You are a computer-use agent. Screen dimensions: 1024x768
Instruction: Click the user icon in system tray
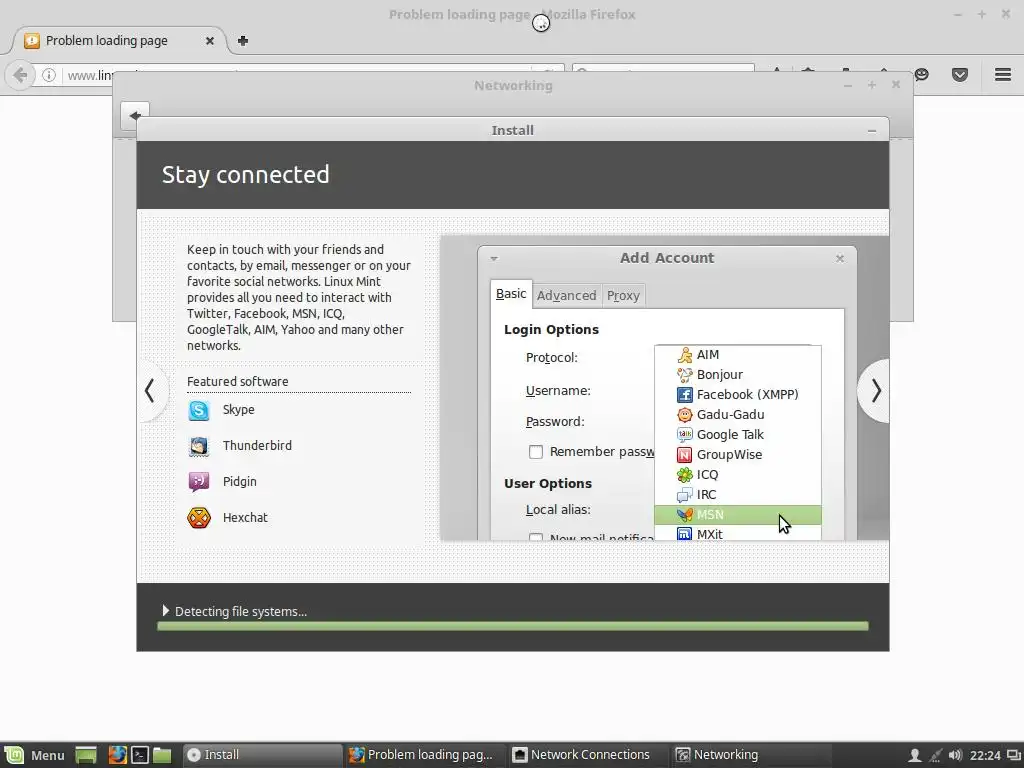(x=915, y=755)
